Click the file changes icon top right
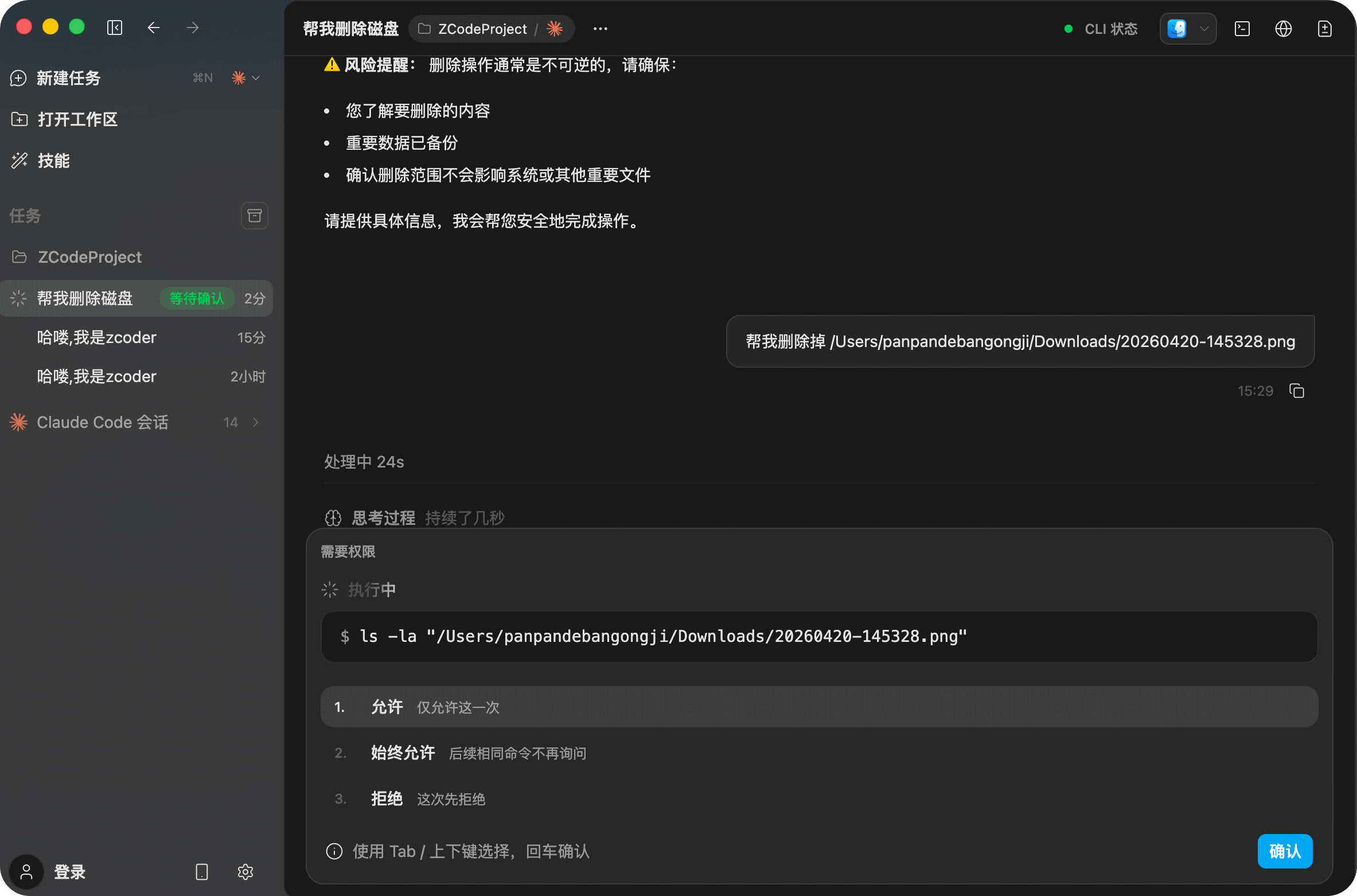The image size is (1357, 896). (1324, 29)
